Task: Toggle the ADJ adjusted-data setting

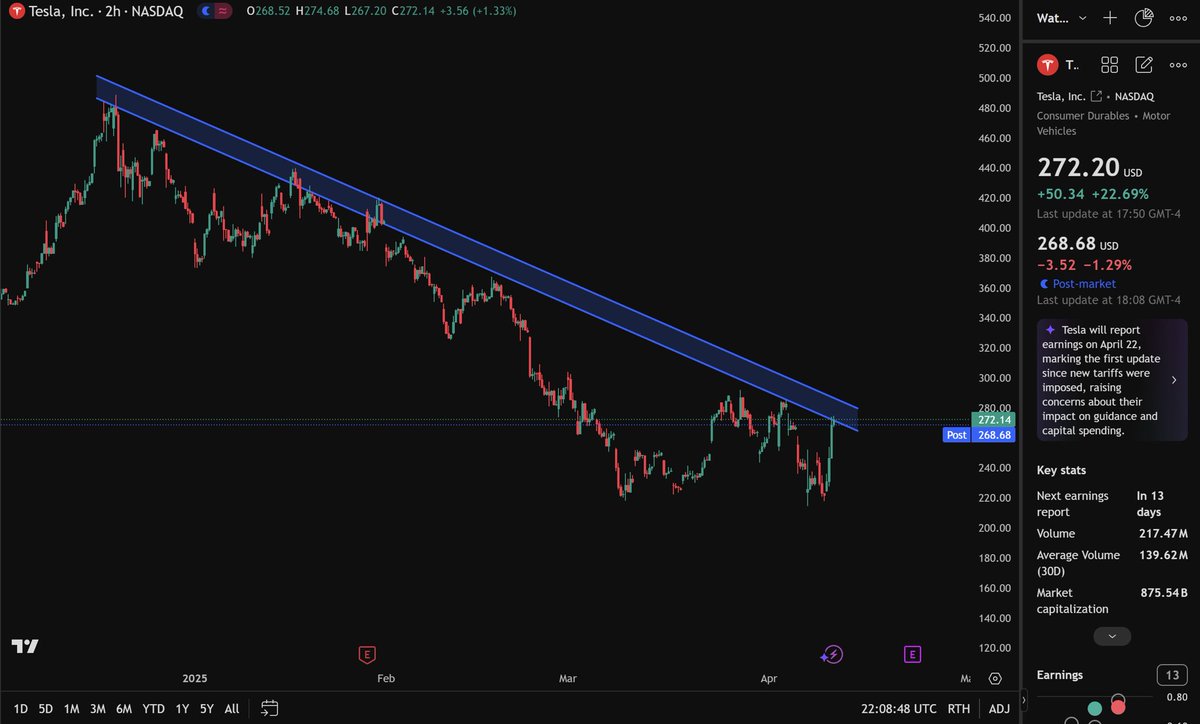Action: tap(1000, 708)
